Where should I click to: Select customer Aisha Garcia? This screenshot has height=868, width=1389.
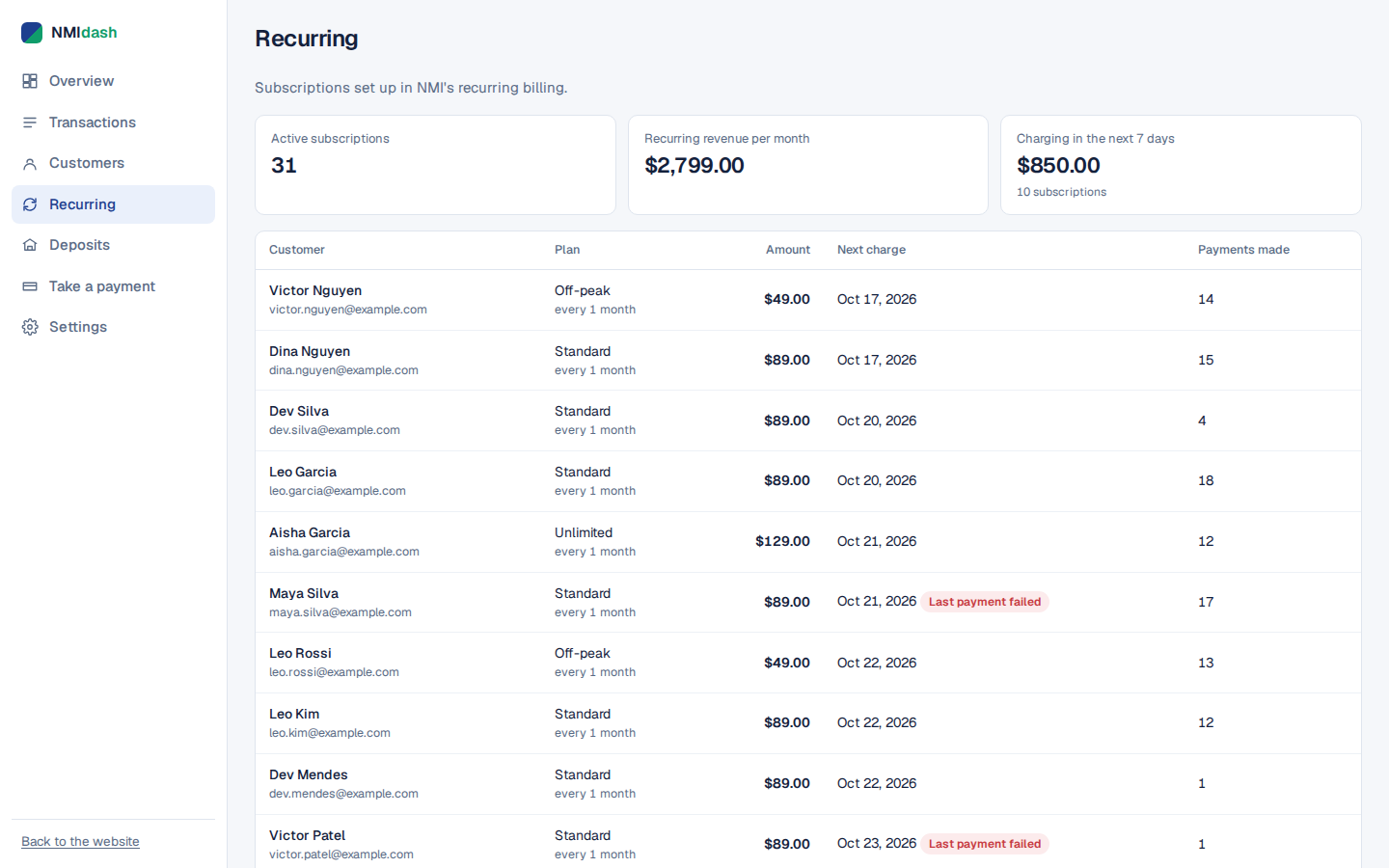[310, 532]
